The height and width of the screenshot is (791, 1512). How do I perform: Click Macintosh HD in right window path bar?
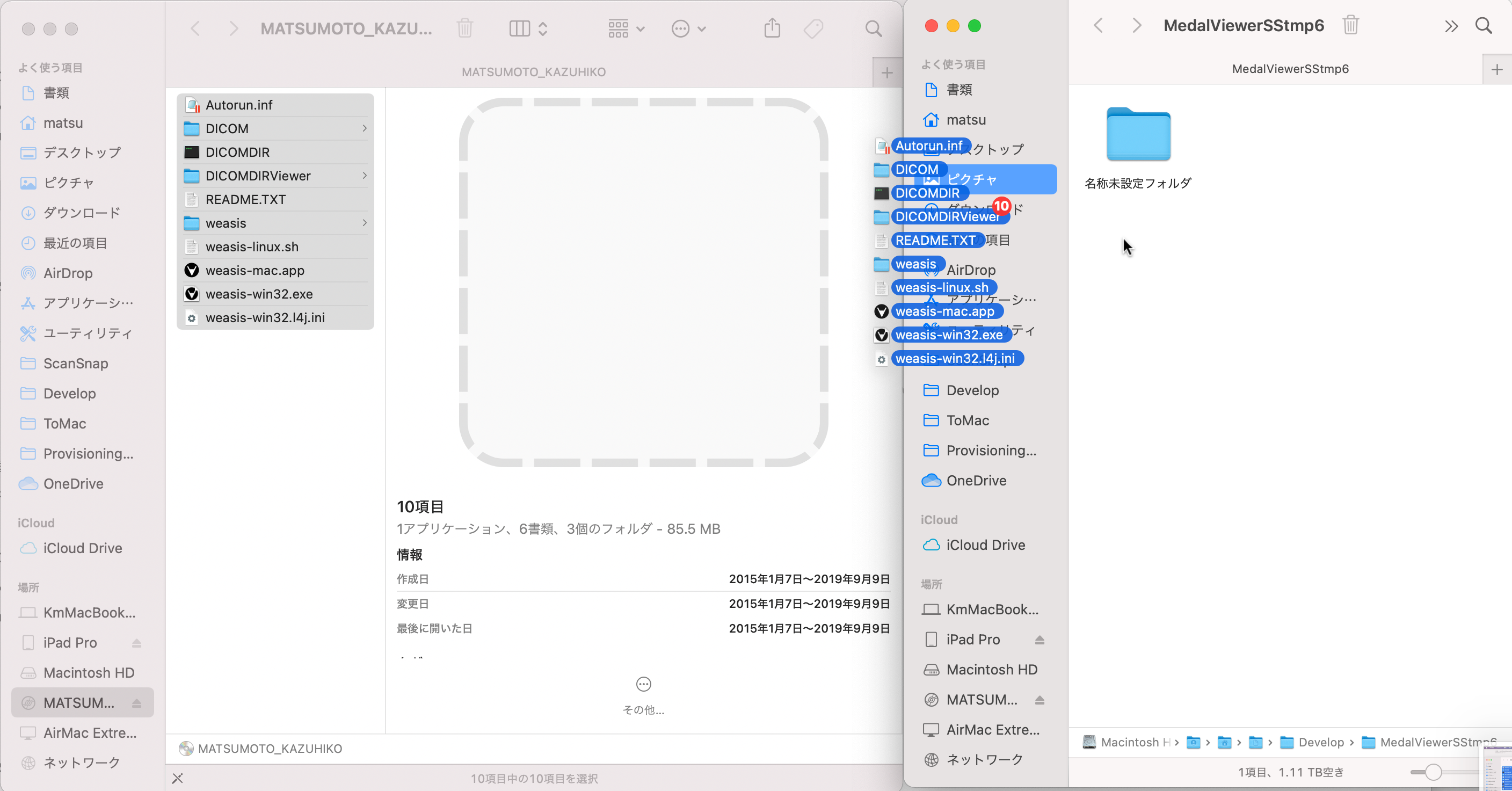(x=1127, y=742)
